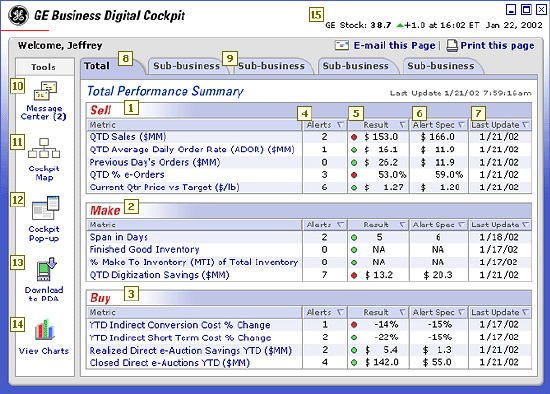Screen dimensions: 550x394
Task: Open Previous Day's Orders ($MM) link
Action: click(x=155, y=162)
